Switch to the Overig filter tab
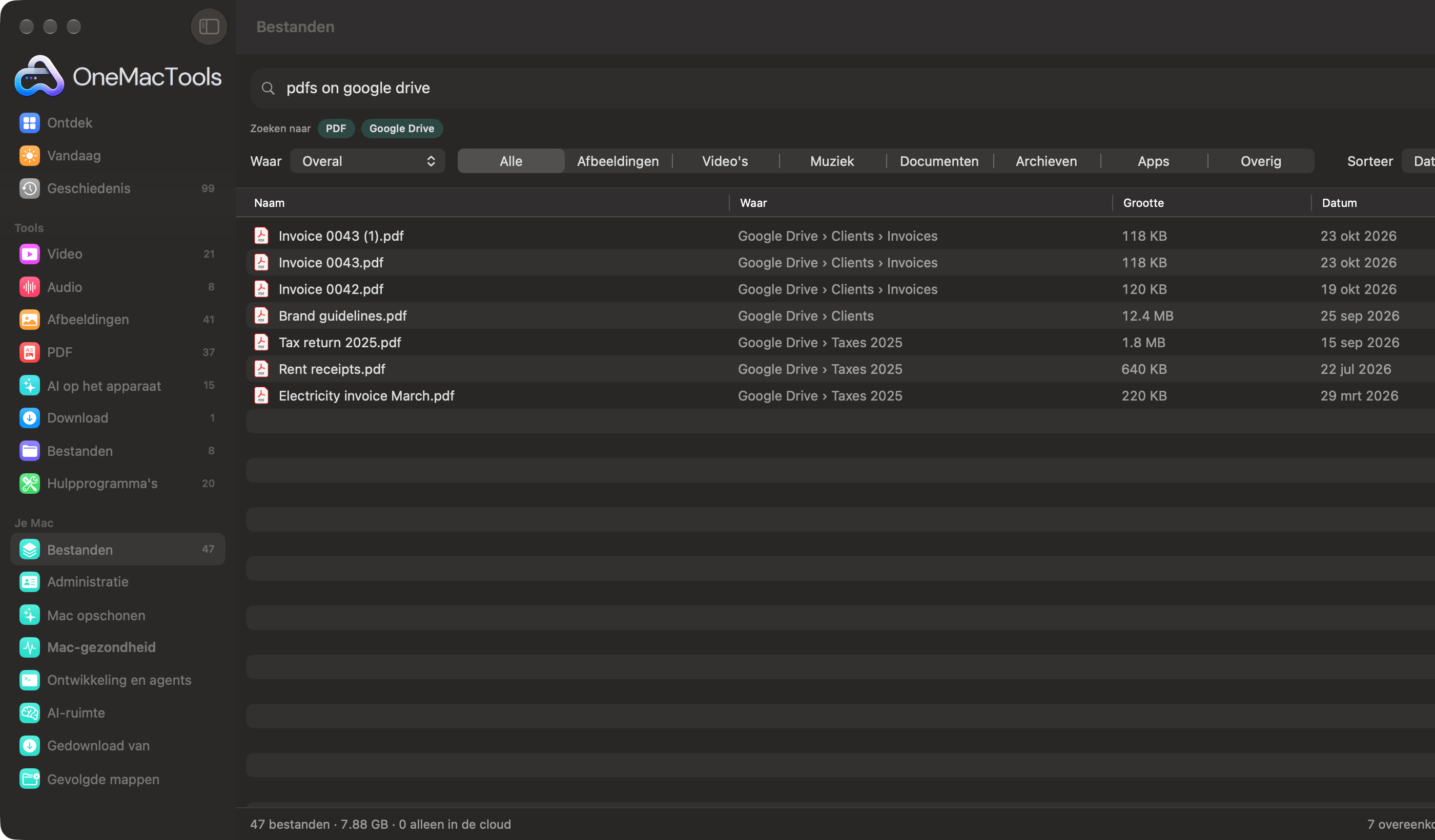 pyautogui.click(x=1261, y=161)
